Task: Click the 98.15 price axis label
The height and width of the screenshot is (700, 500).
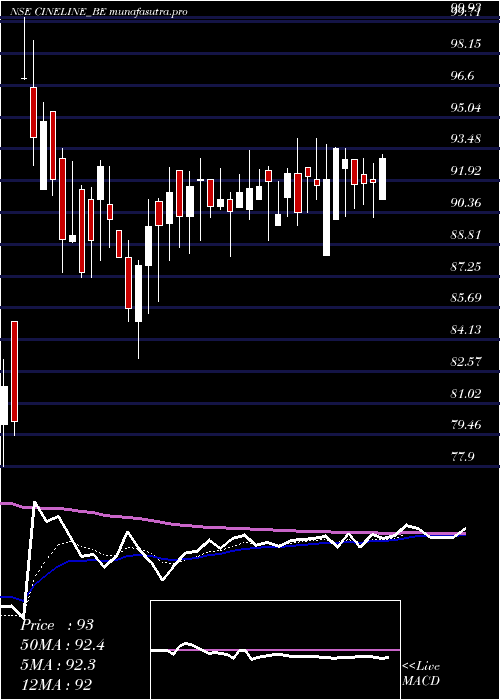Action: pos(467,44)
